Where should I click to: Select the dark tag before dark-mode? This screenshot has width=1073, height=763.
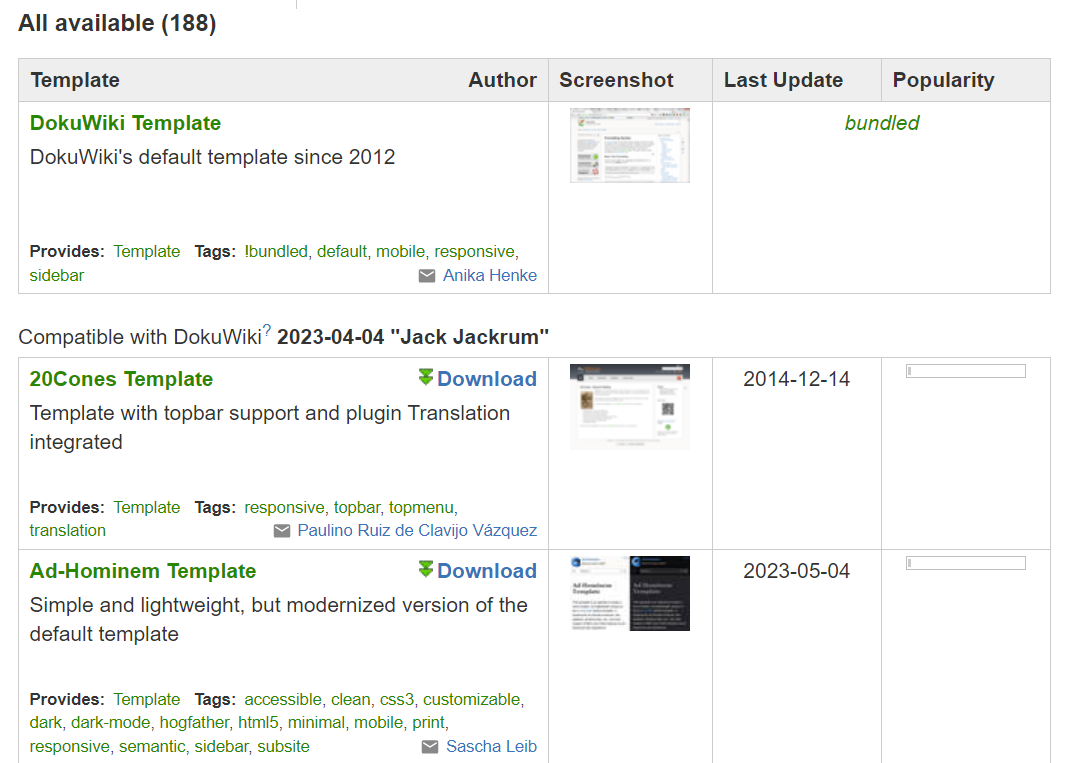[45, 723]
